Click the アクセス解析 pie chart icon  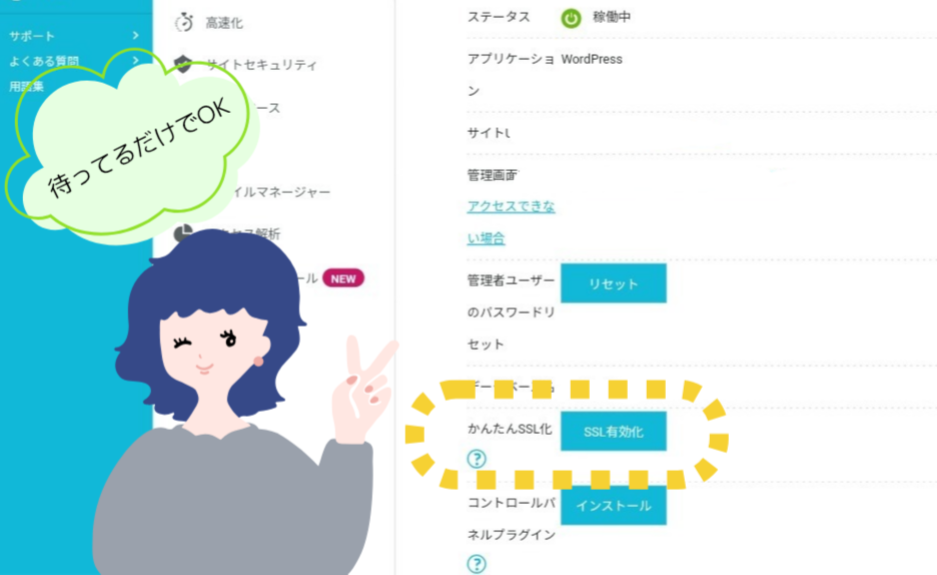click(x=183, y=233)
